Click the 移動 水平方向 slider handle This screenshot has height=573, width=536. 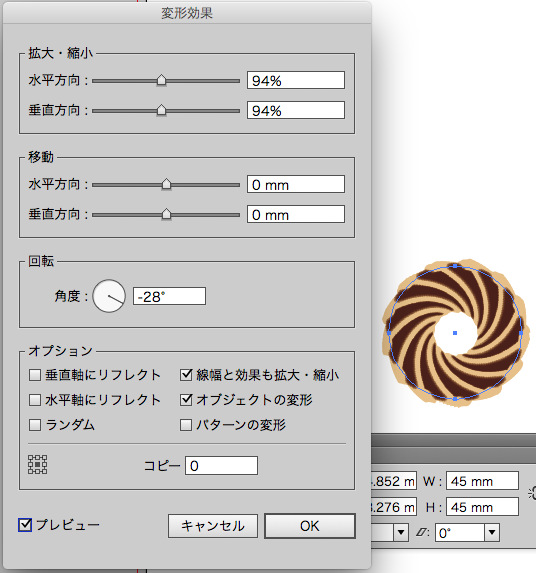pyautogui.click(x=166, y=184)
